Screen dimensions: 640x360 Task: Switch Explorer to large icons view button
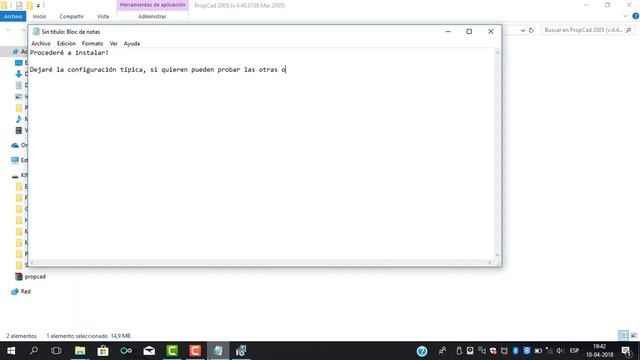633,336
